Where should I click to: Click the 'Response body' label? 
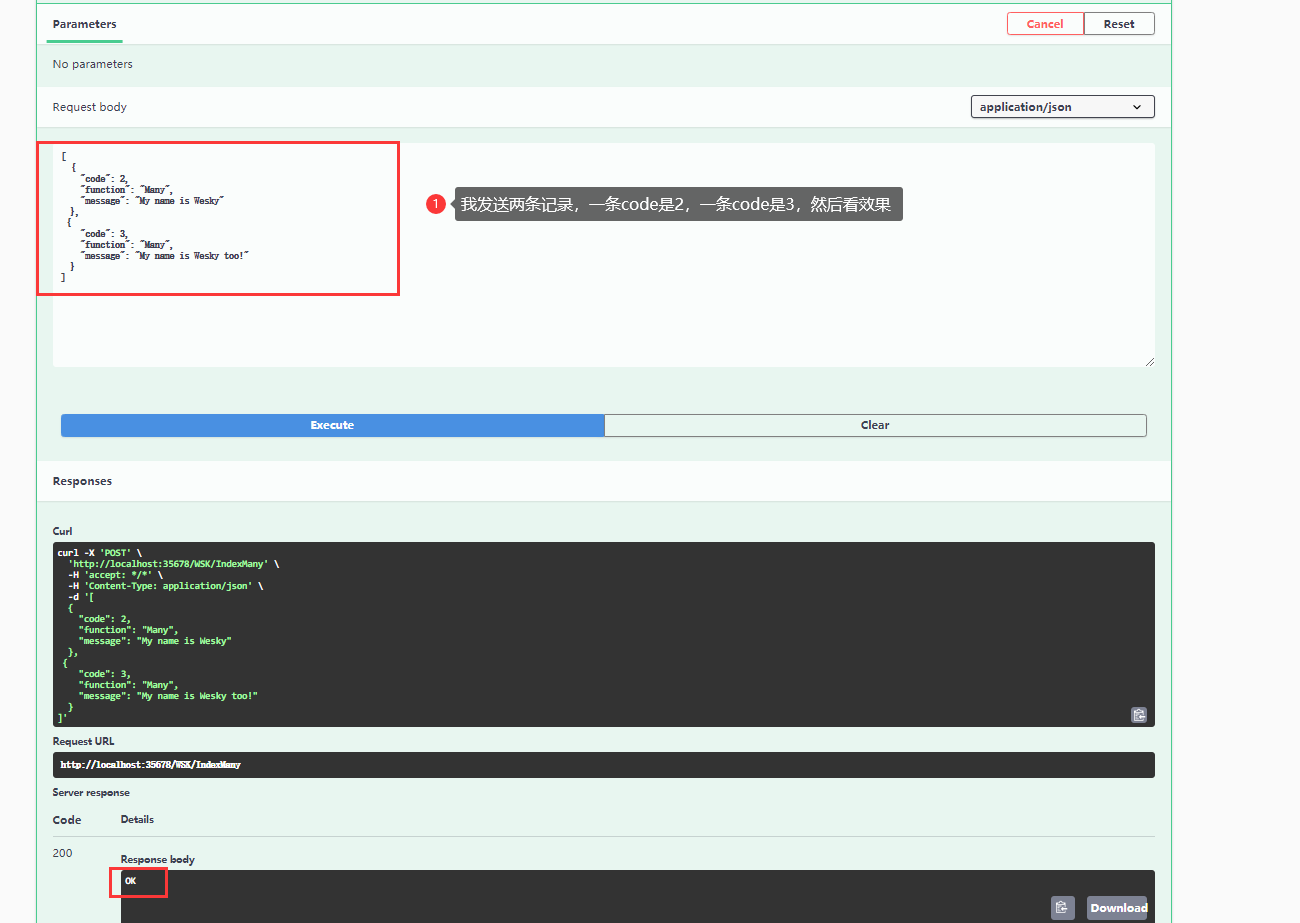[x=157, y=859]
